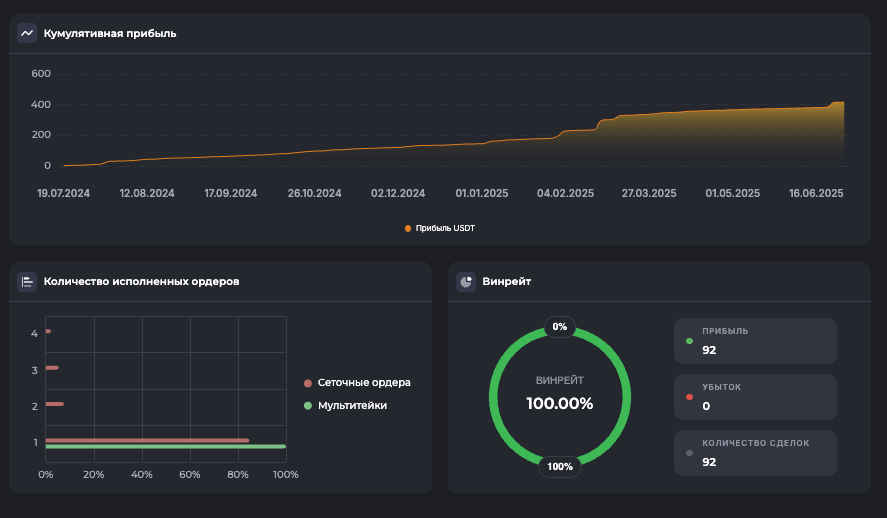Viewport: 887px width, 518px height.
Task: Open the Прибыль 92 stat card
Action: [x=755, y=341]
